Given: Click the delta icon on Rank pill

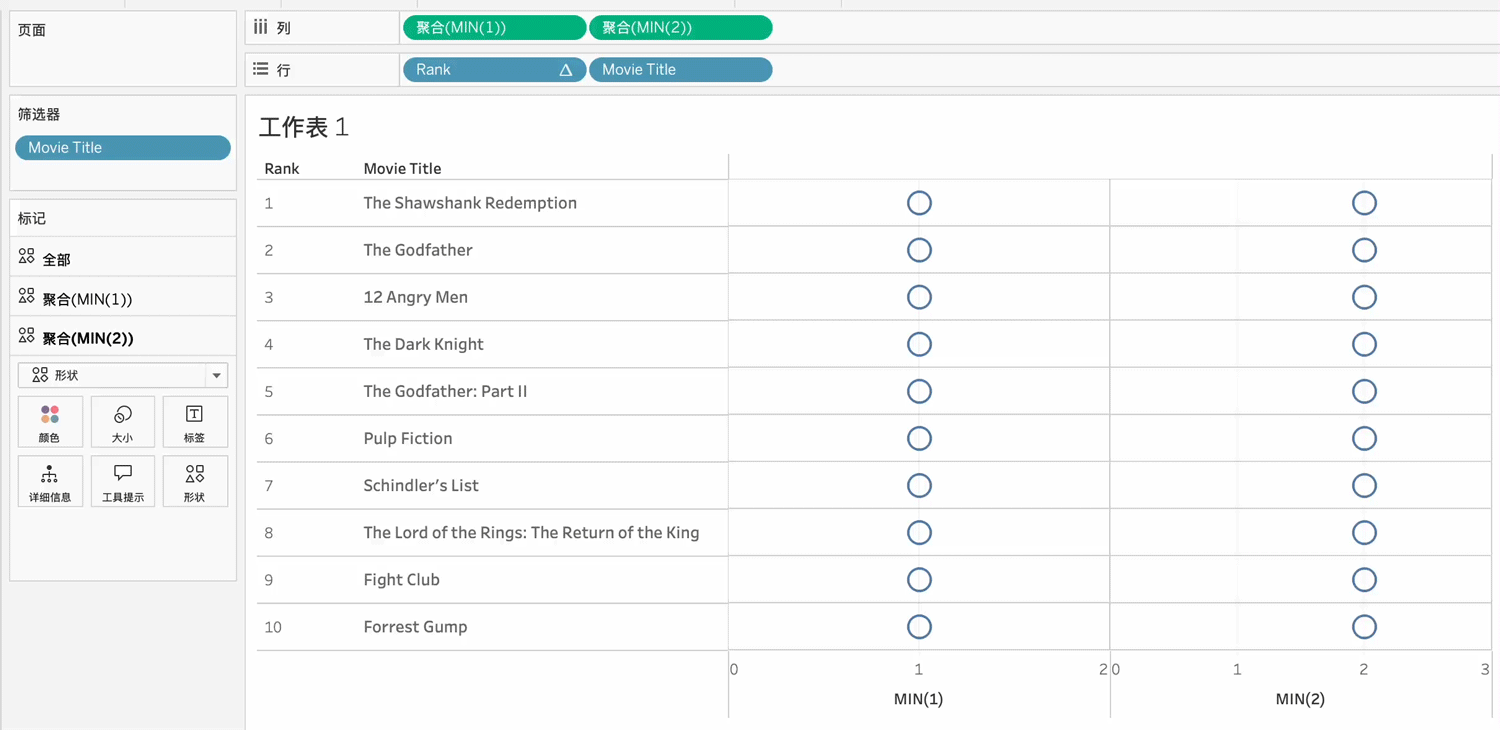Looking at the screenshot, I should [x=565, y=70].
